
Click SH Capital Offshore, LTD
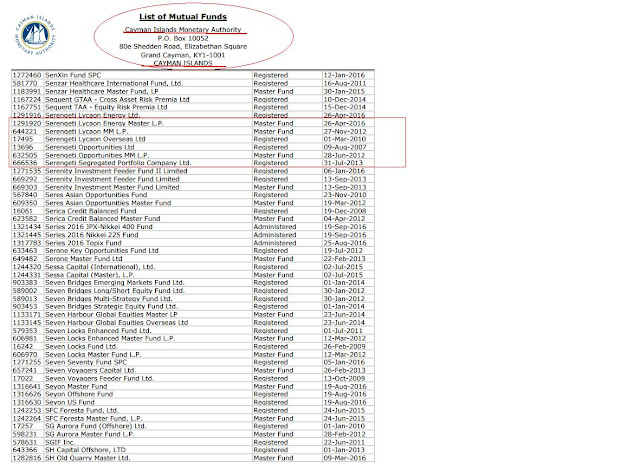tap(85, 450)
